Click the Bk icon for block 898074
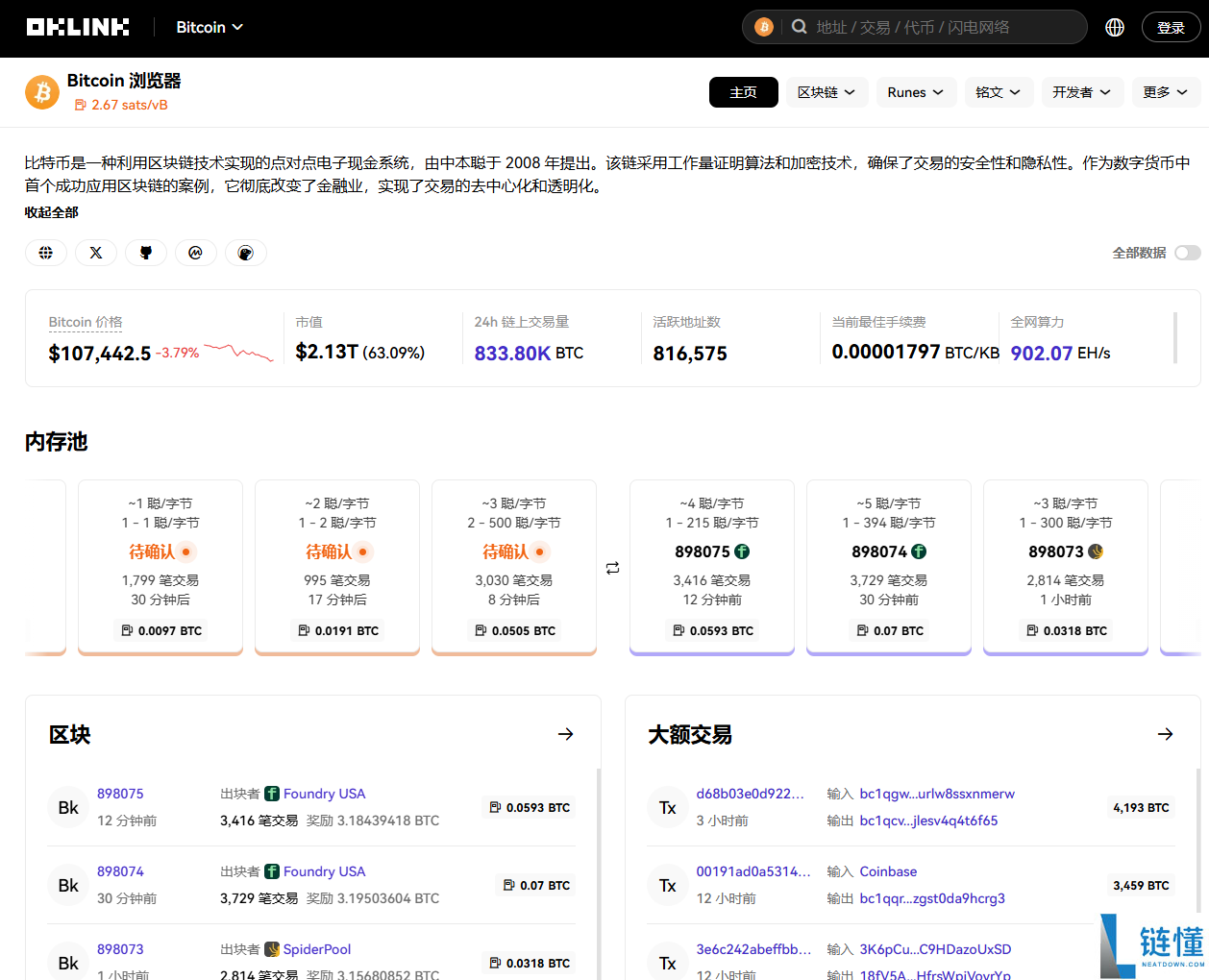This screenshot has height=980, width=1209. [68, 885]
